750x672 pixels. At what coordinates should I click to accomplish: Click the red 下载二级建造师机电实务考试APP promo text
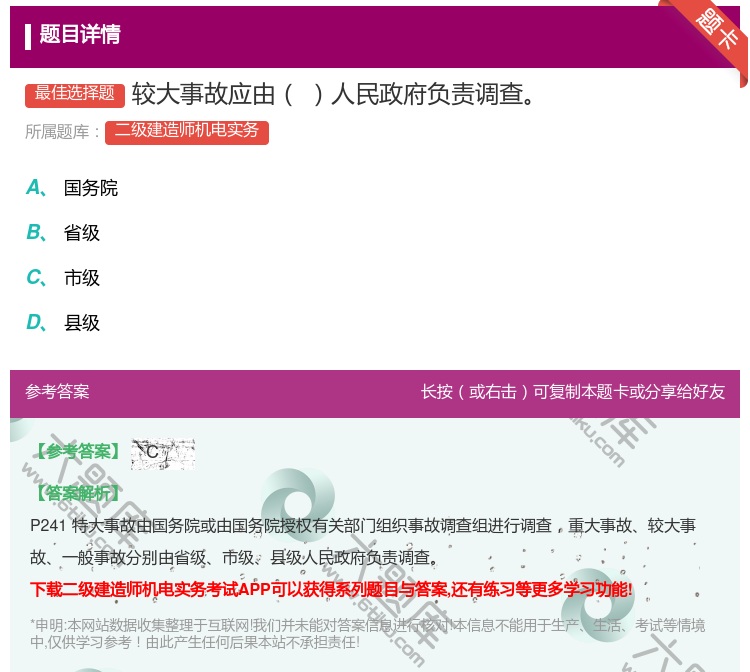pos(331,589)
